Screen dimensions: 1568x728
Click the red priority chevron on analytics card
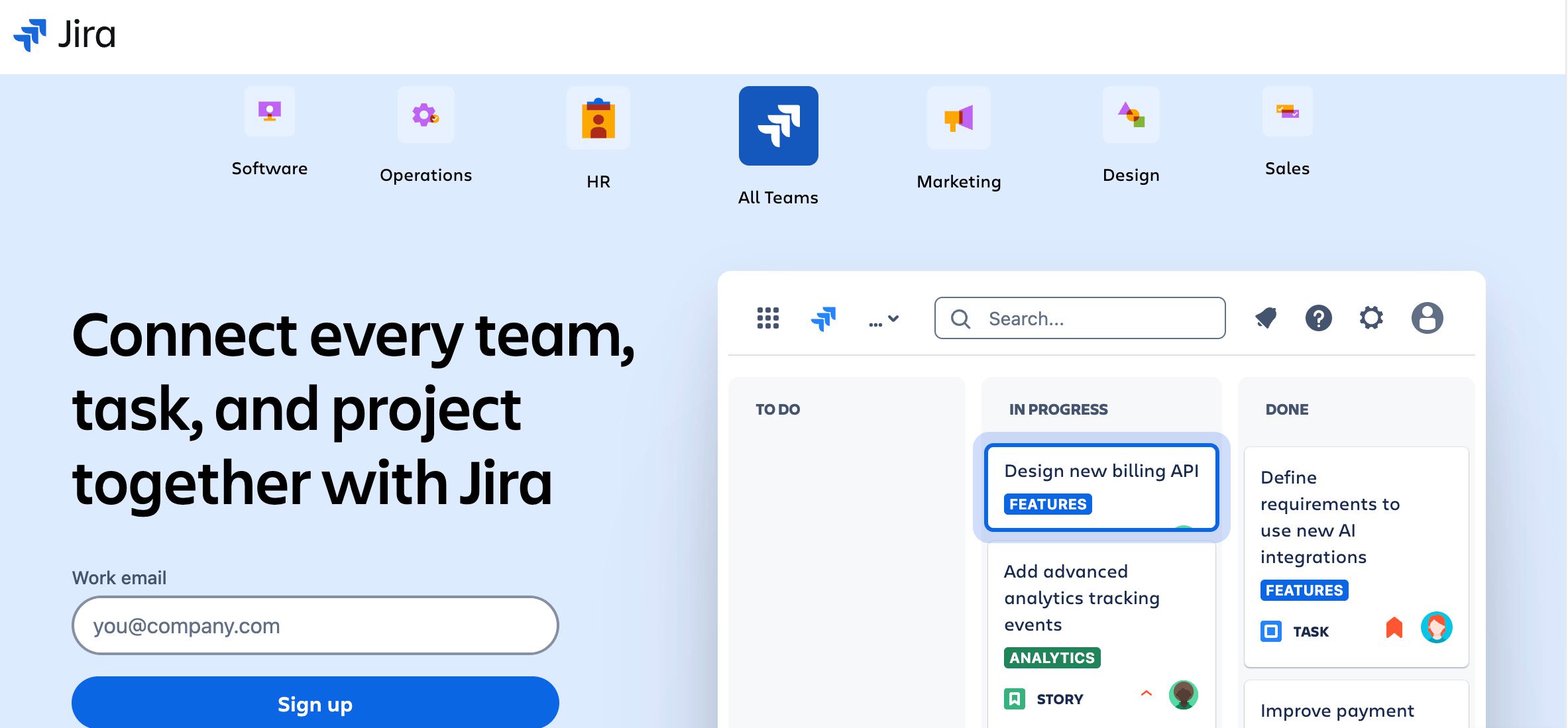pos(1147,694)
